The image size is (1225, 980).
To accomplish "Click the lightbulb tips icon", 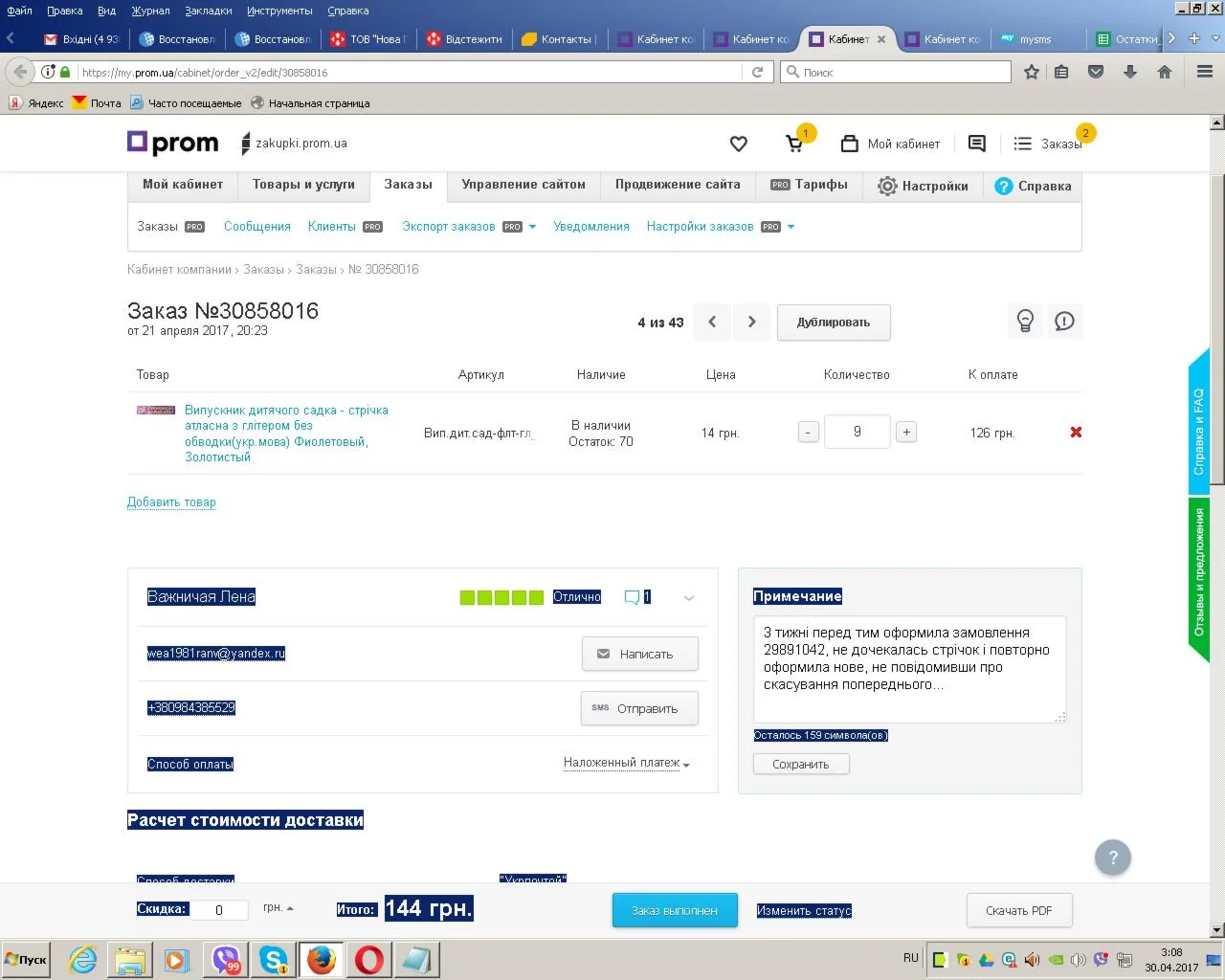I will pos(1025,322).
